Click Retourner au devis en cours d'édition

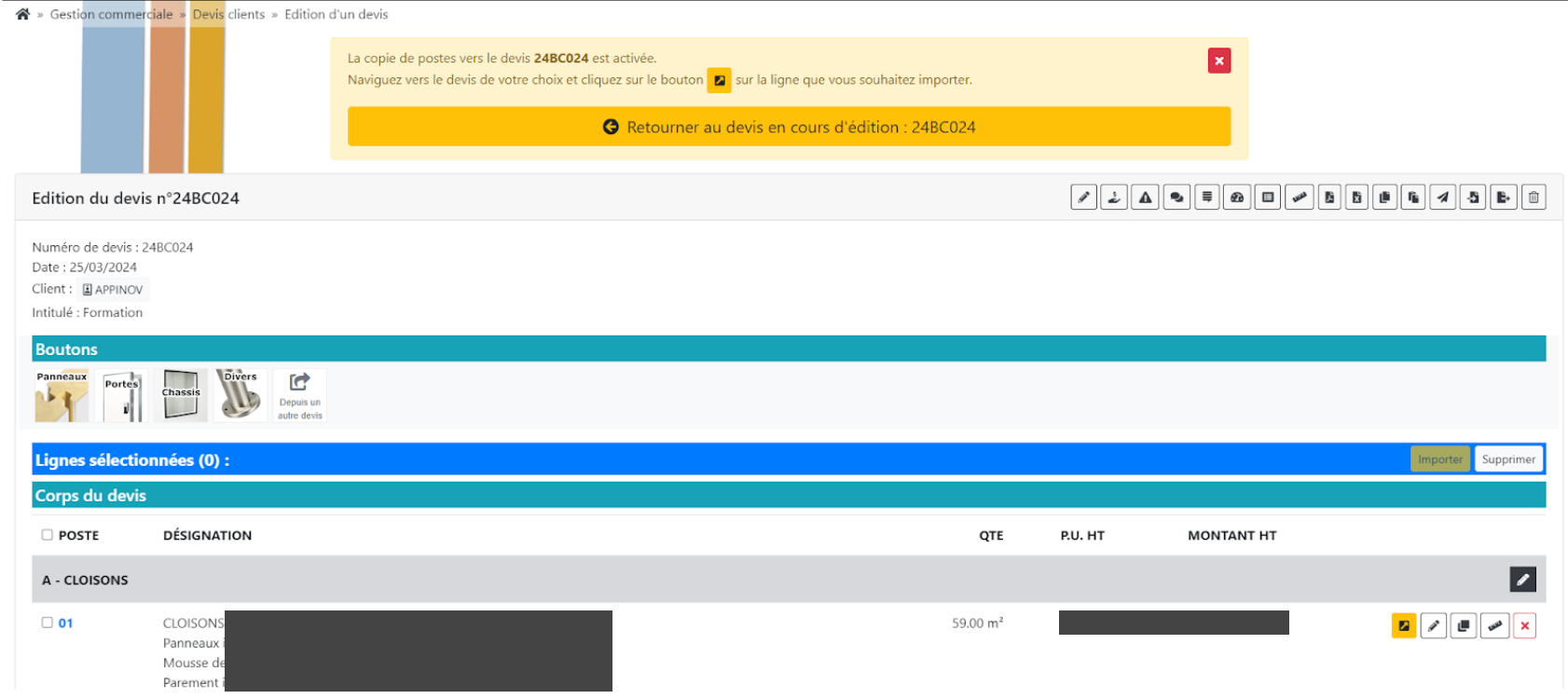click(x=789, y=127)
